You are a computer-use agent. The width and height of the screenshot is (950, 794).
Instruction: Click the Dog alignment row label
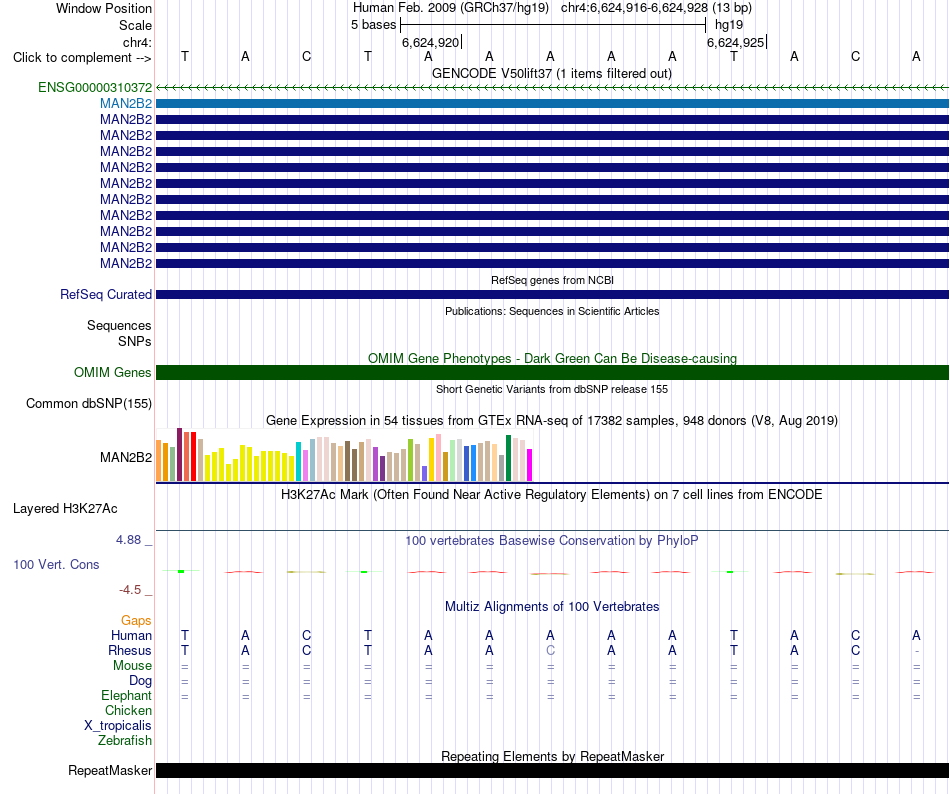click(141, 681)
